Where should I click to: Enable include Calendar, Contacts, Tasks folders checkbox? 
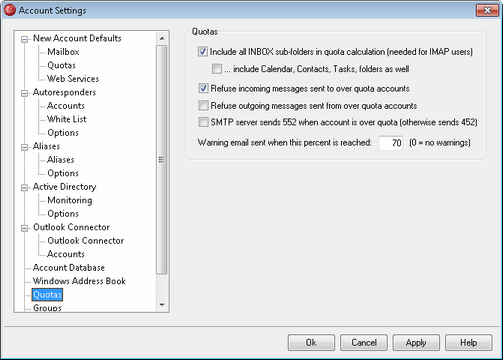coord(217,69)
